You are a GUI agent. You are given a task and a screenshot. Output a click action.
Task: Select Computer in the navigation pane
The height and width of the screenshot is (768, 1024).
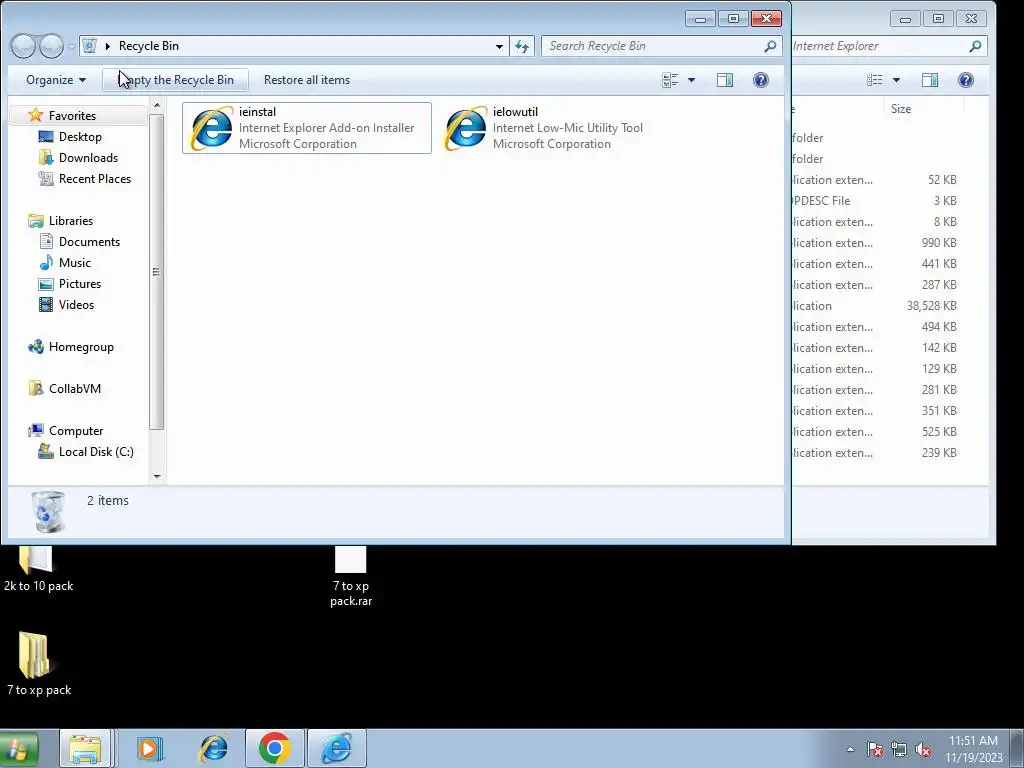click(76, 431)
